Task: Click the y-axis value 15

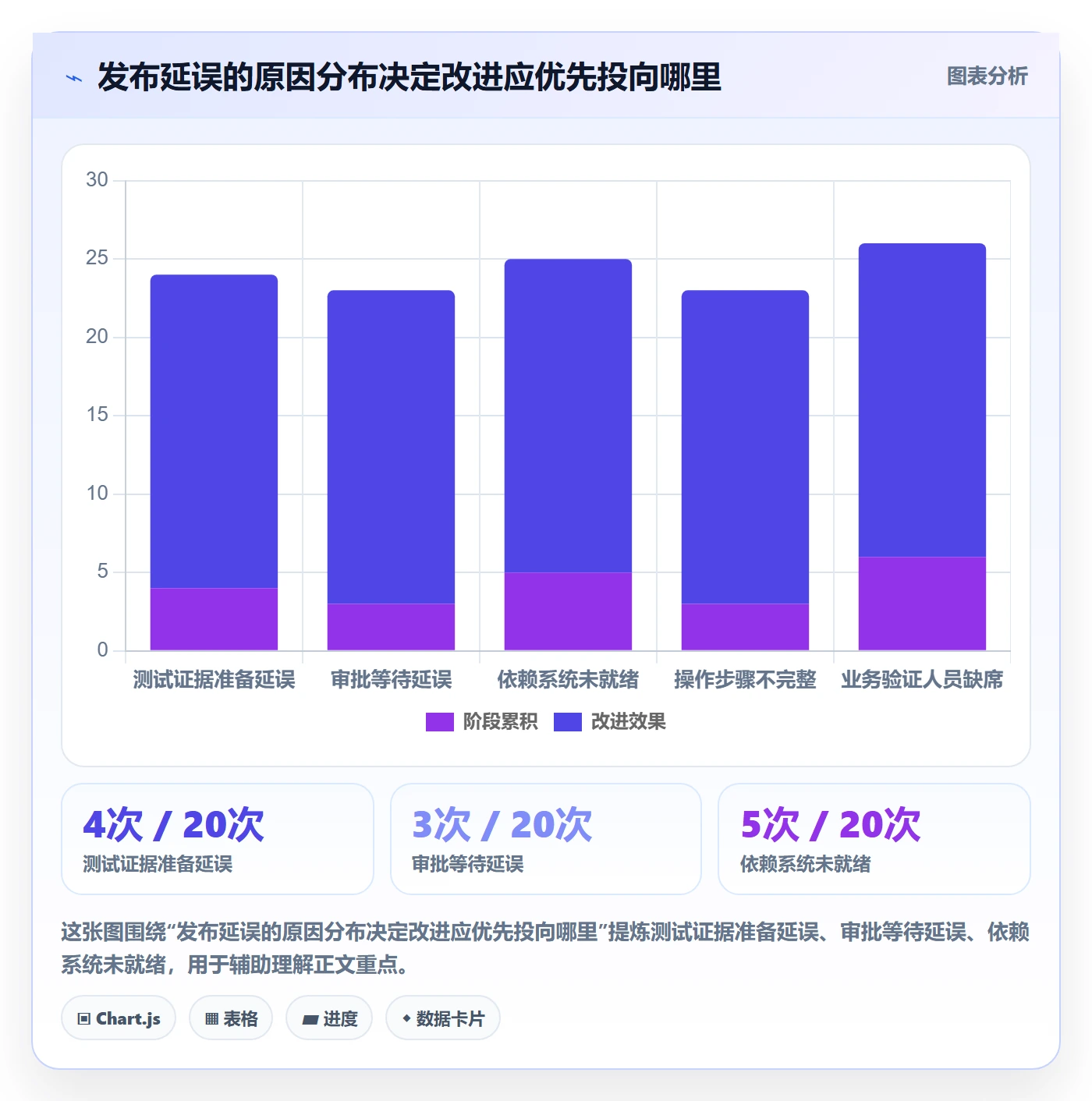Action: 97,415
